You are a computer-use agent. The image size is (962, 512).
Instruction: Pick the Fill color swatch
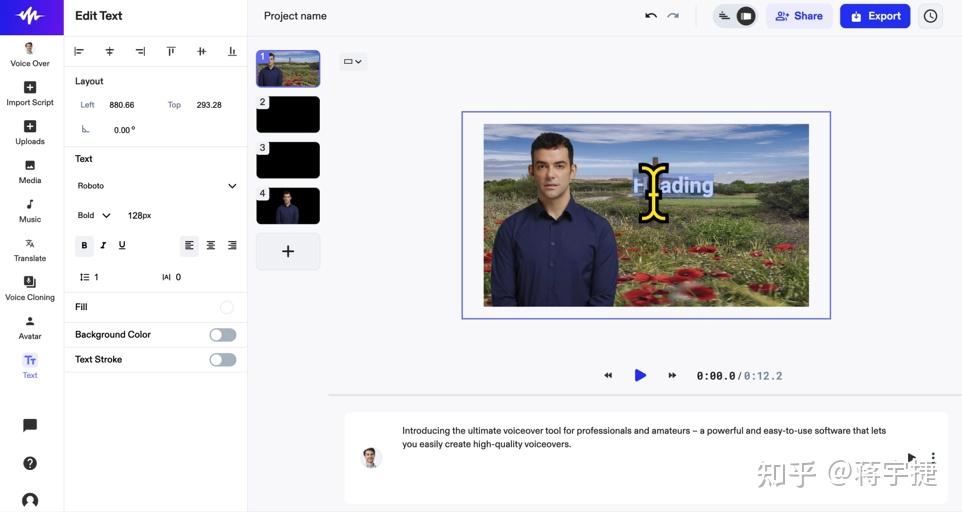coord(227,308)
